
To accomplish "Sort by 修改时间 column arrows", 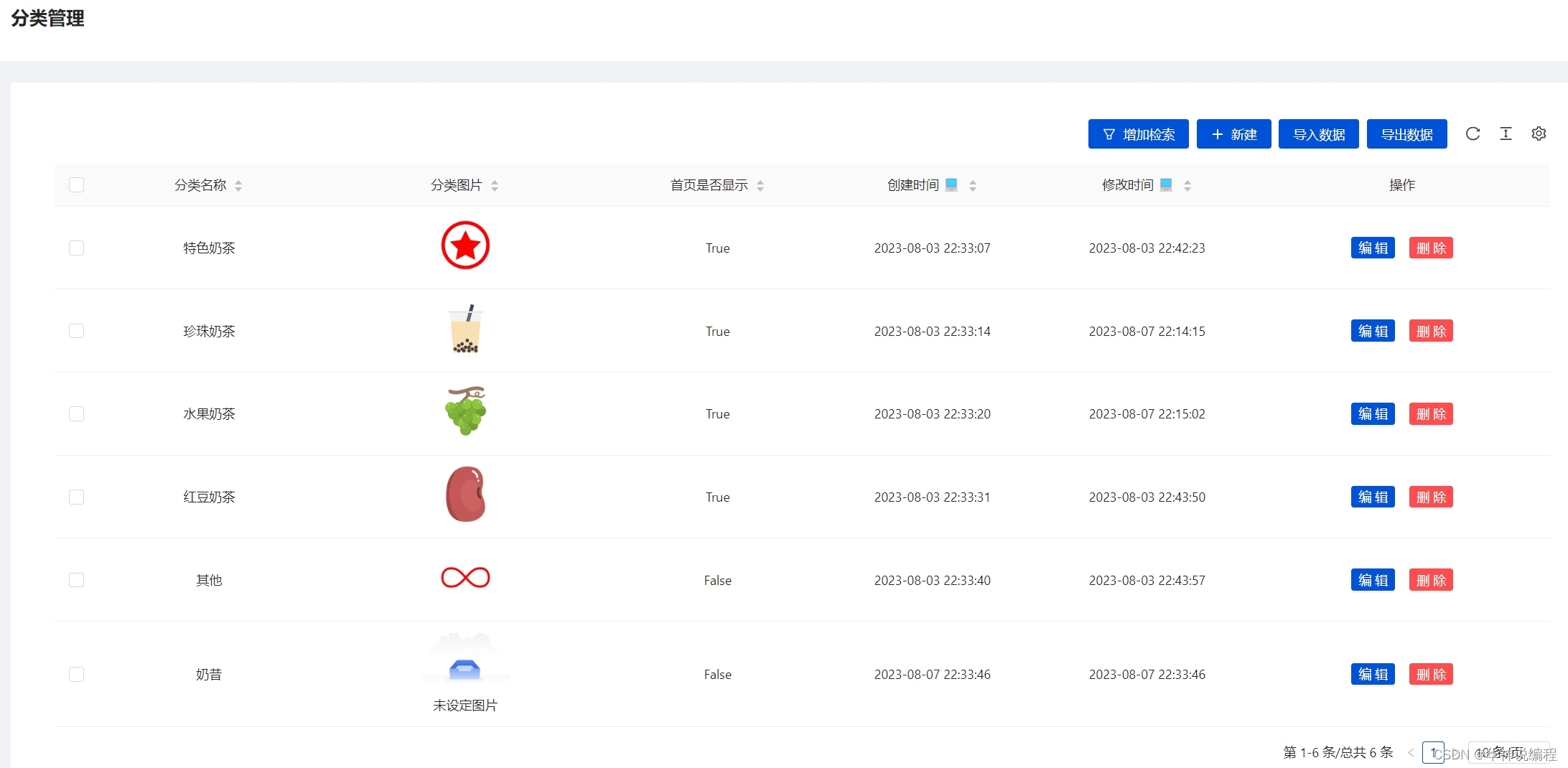I will tap(1187, 186).
